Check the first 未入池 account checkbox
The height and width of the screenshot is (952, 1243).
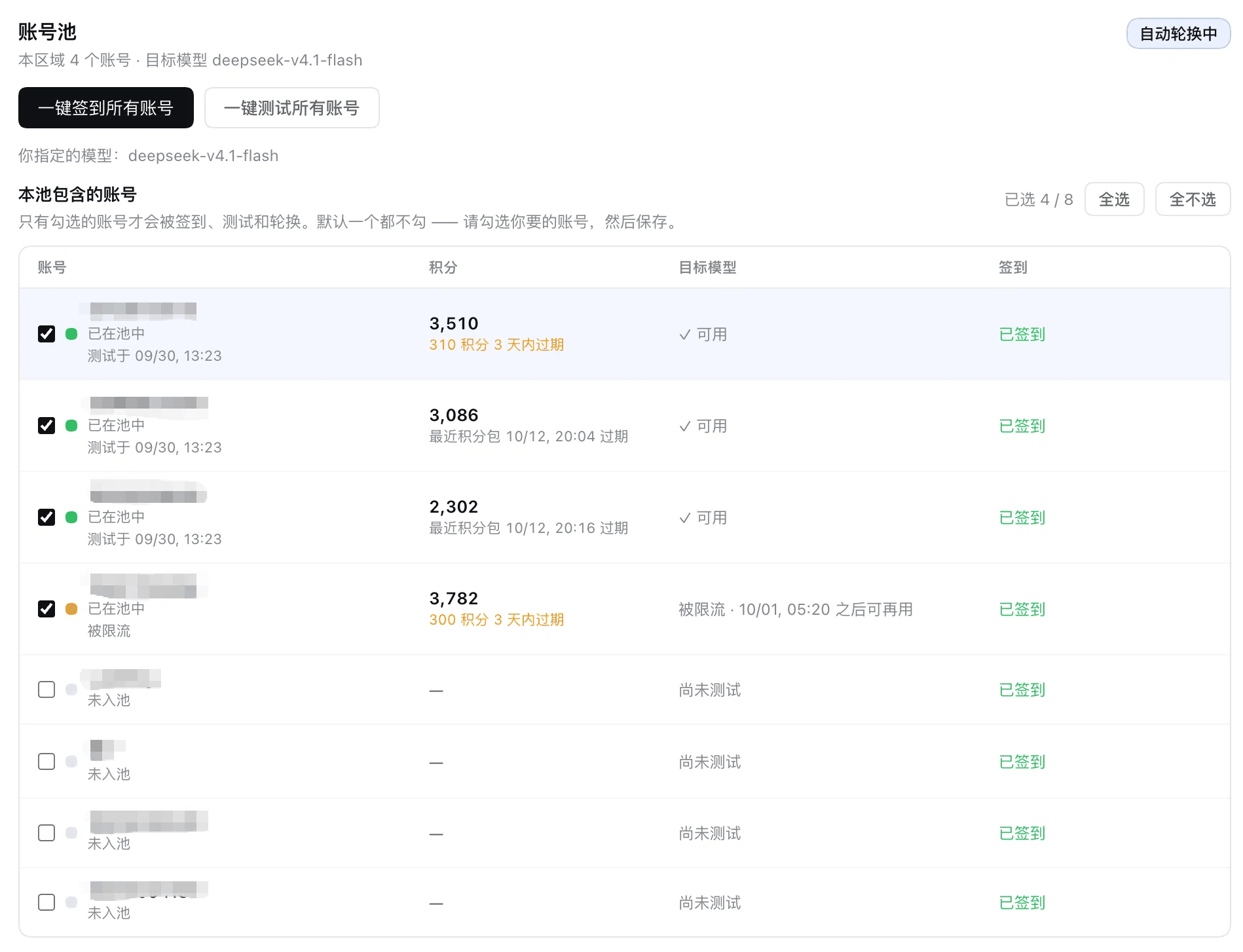coord(46,689)
